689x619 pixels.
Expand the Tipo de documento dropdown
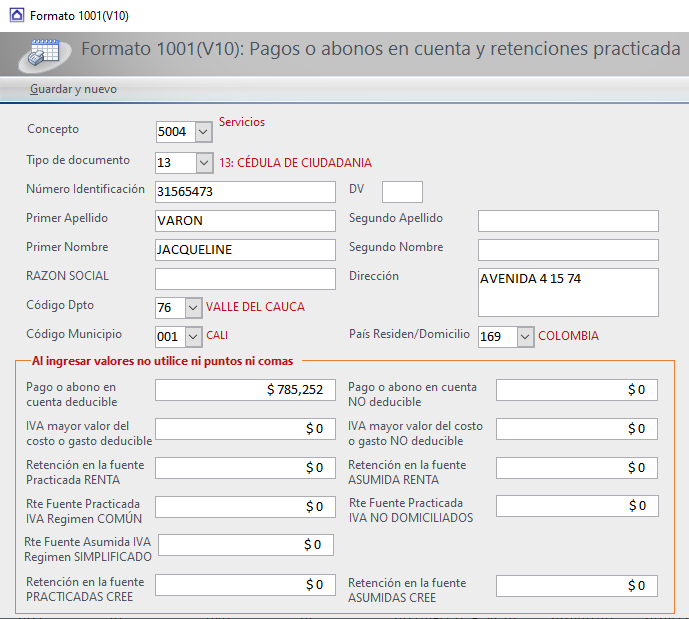[x=204, y=163]
